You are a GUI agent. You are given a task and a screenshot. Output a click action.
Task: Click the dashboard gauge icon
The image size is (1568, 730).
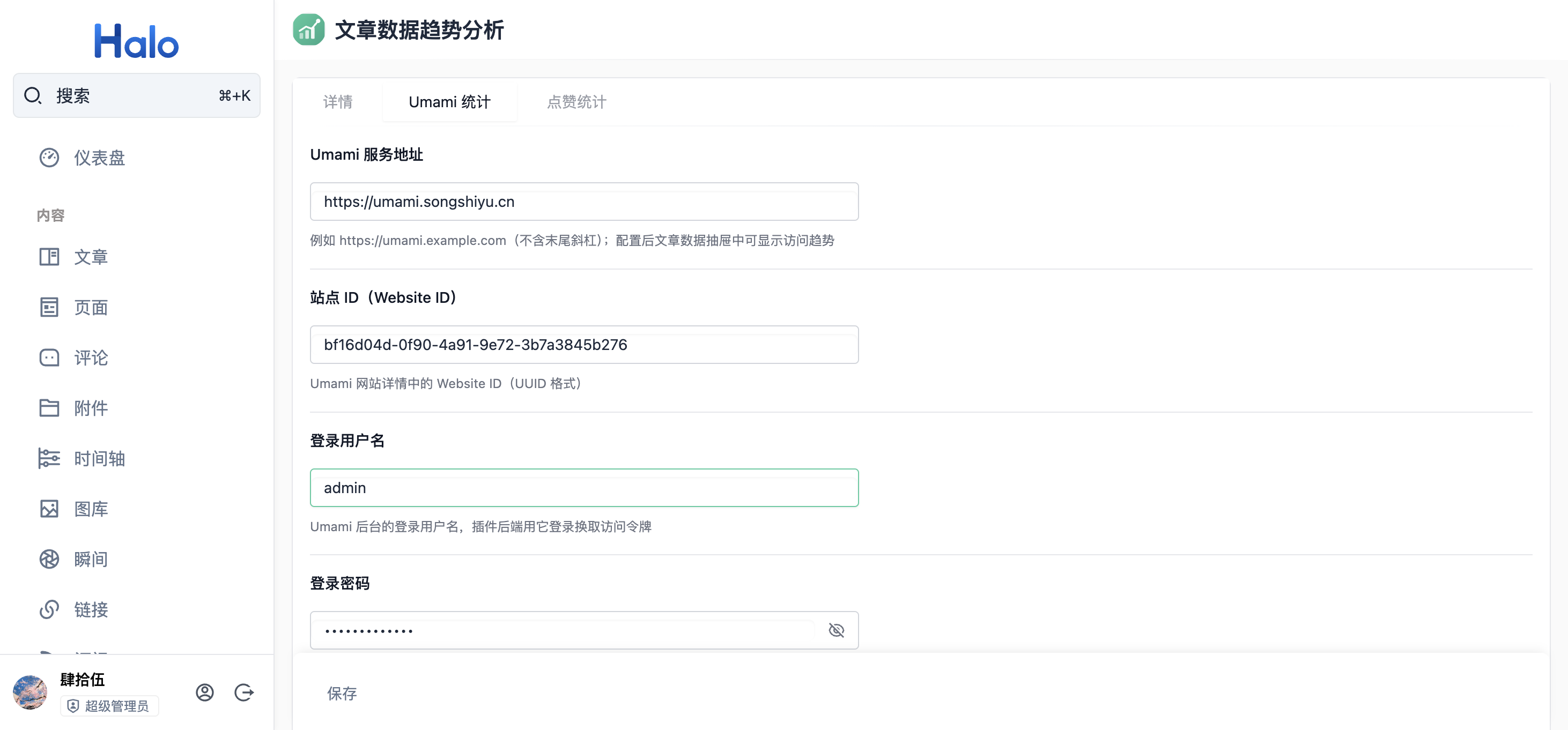tap(49, 158)
